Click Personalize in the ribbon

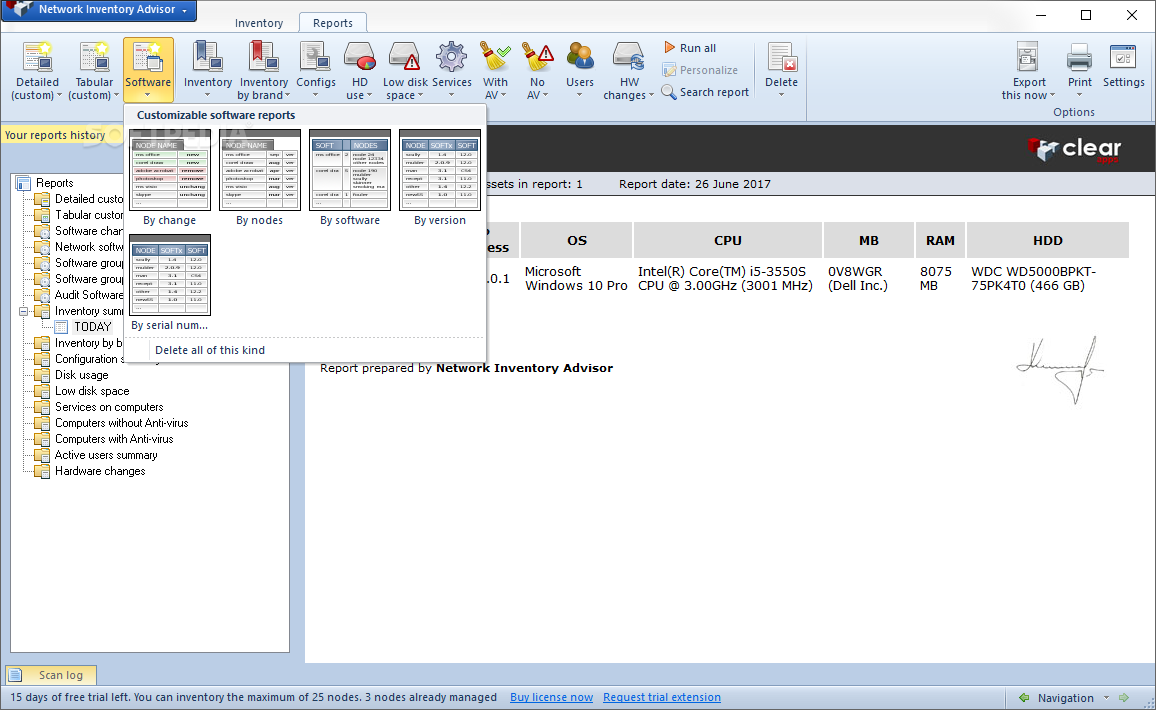click(x=700, y=70)
